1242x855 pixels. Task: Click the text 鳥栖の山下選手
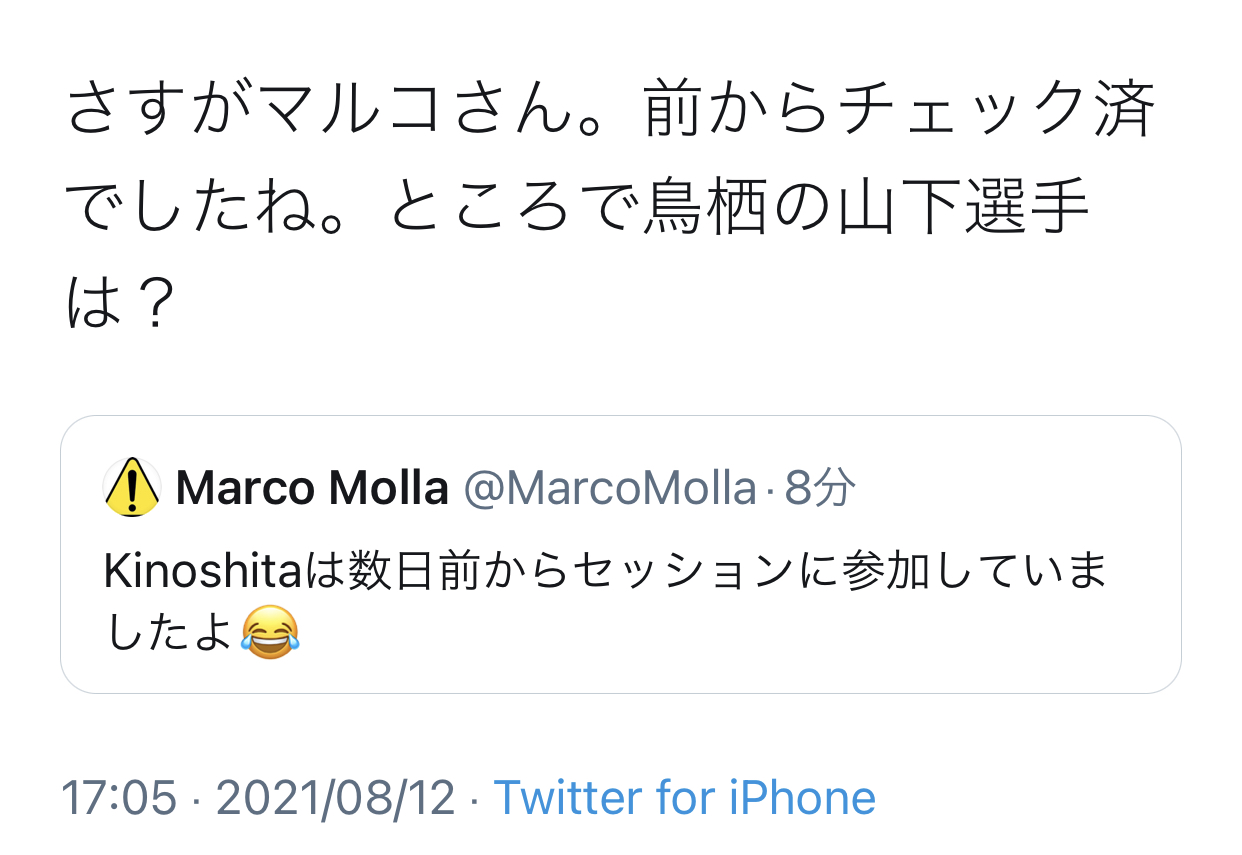[x=865, y=209]
